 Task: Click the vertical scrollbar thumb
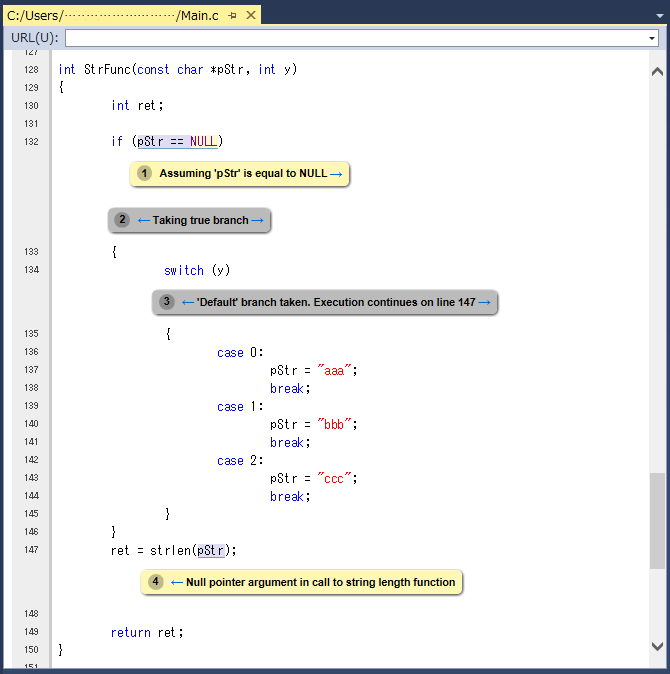(x=657, y=520)
